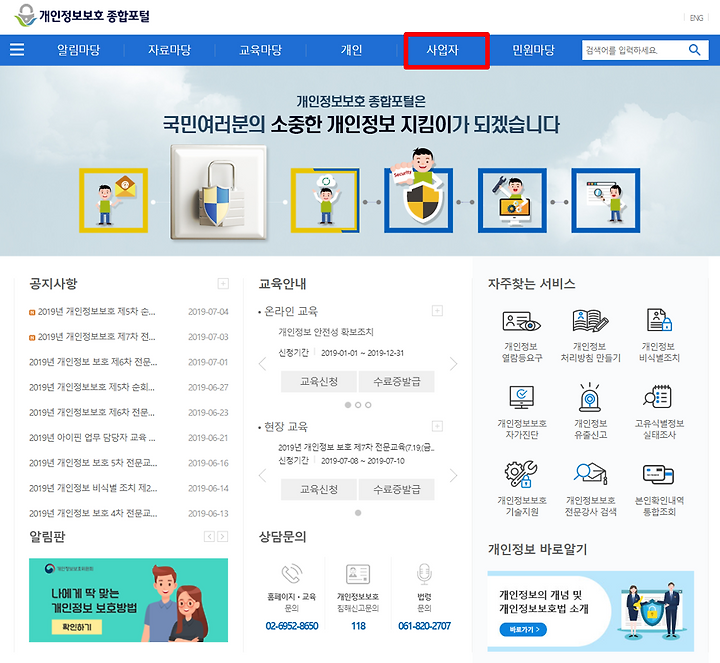Focus the 검색어를 입력하세요 search field
Viewport: 720px width, 663px height.
(x=634, y=50)
